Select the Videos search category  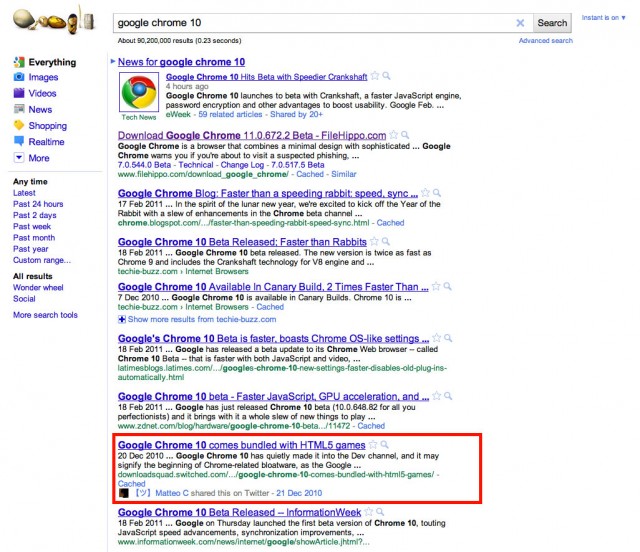pos(42,93)
